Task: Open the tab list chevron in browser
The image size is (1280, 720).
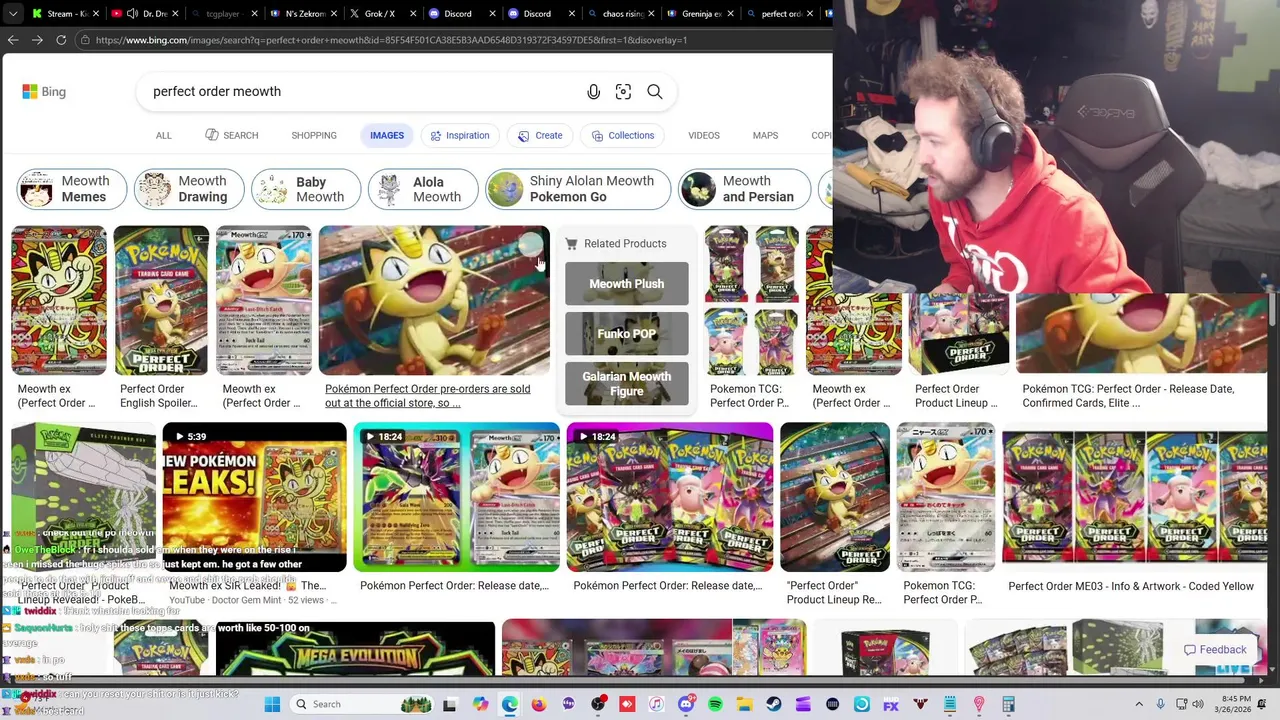Action: pyautogui.click(x=15, y=14)
